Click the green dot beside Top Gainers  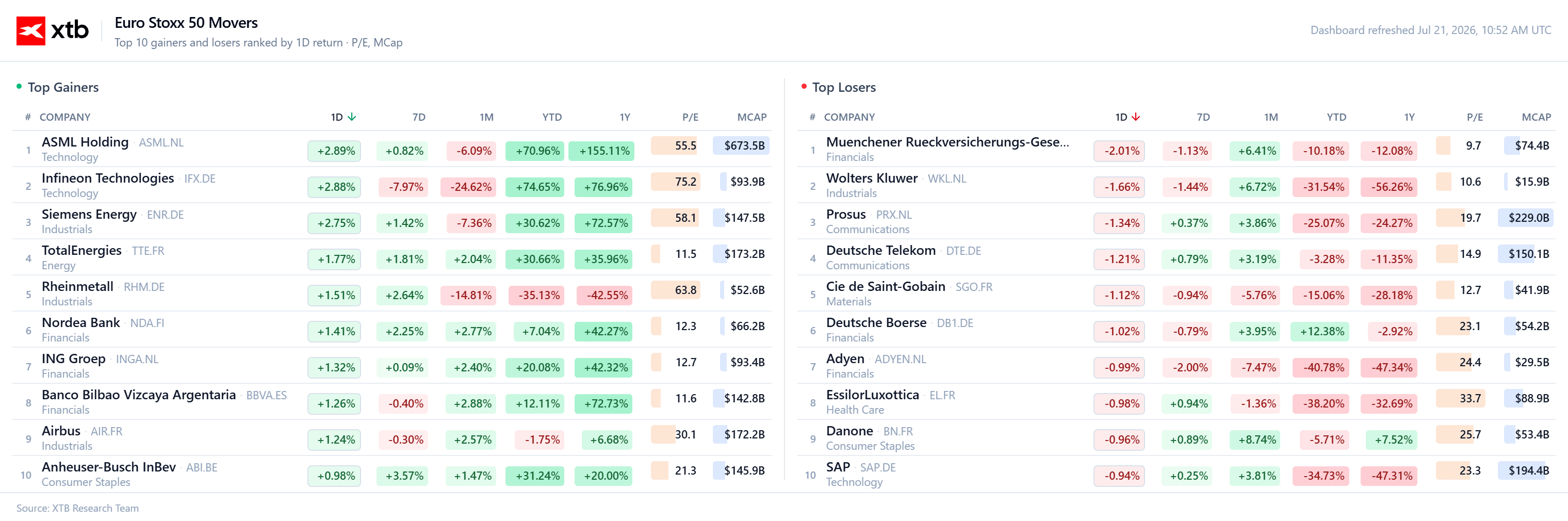[x=19, y=87]
